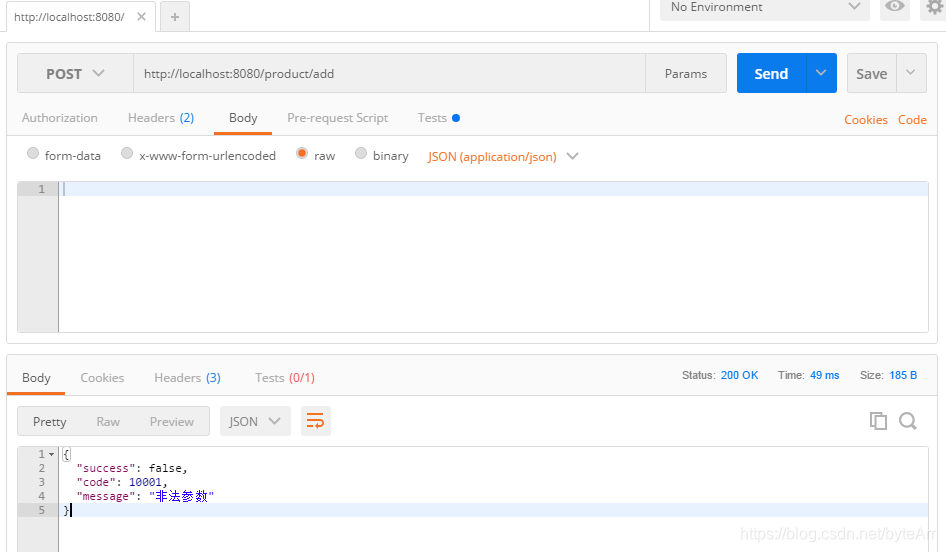The width and height of the screenshot is (946, 552).
Task: Expand the Save button options arrow
Action: (x=911, y=73)
